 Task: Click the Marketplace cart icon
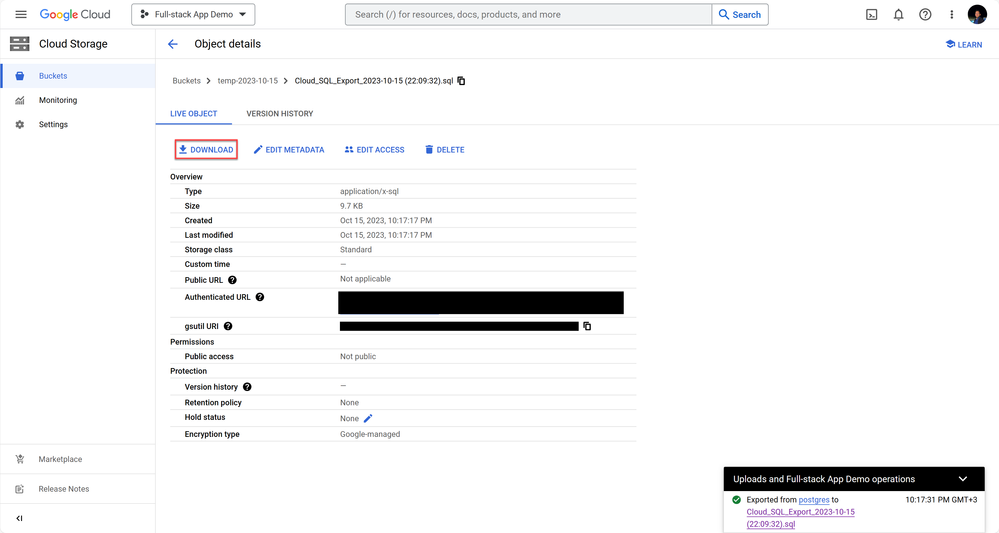coord(20,459)
